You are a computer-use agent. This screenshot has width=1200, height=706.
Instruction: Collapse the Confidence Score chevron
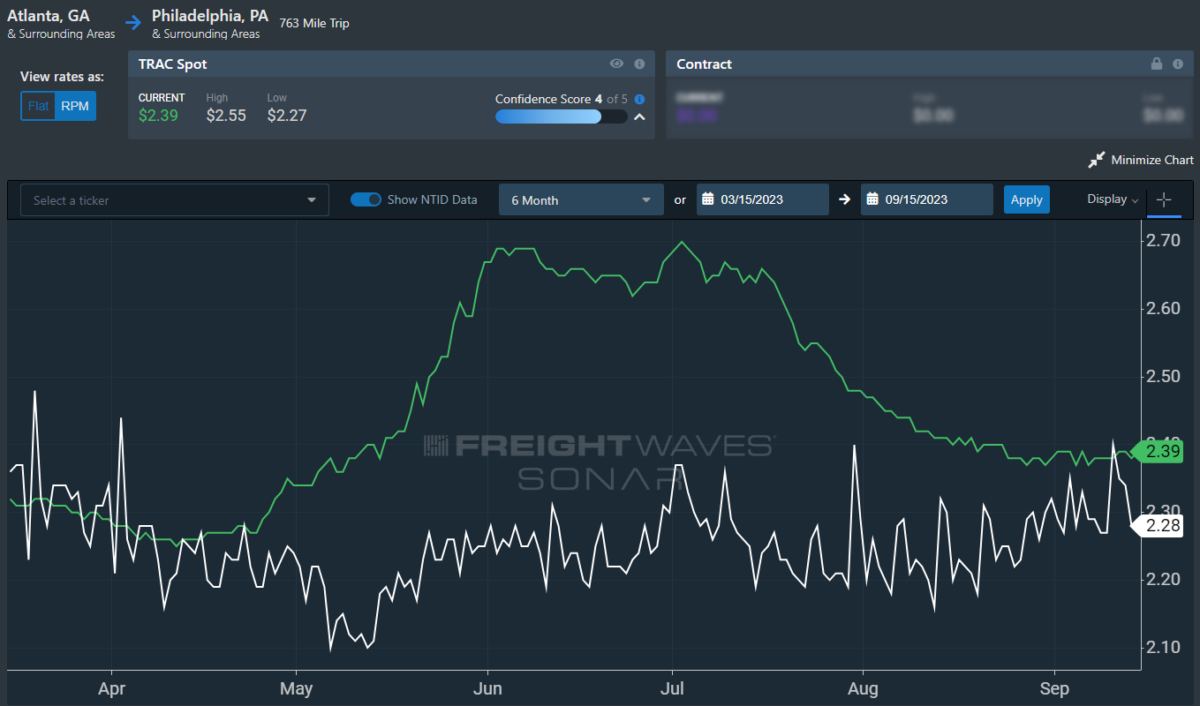(640, 117)
